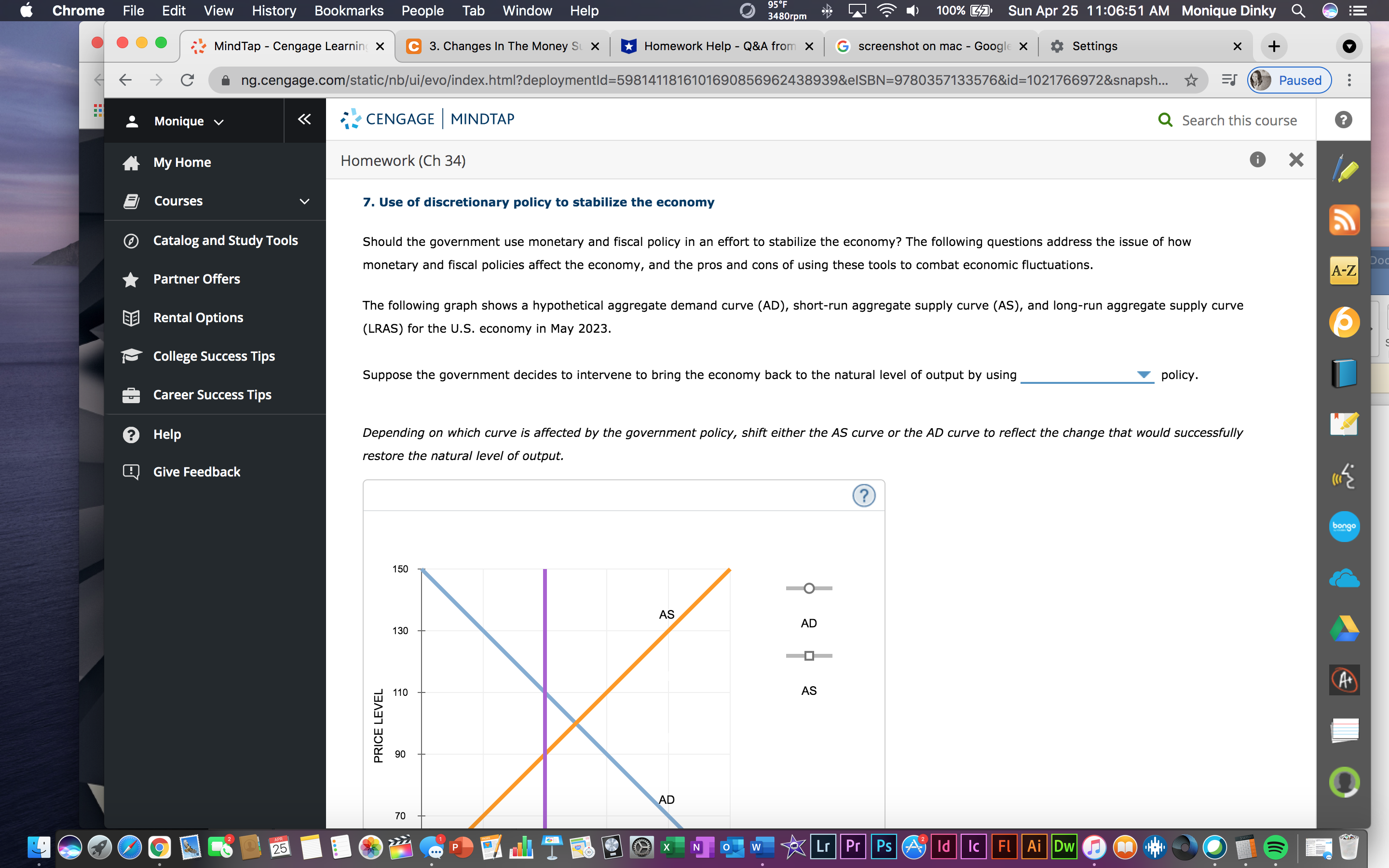Screen dimensions: 1389x868
Task: Switch to the Homework Help Q&A tab
Action: click(x=718, y=46)
